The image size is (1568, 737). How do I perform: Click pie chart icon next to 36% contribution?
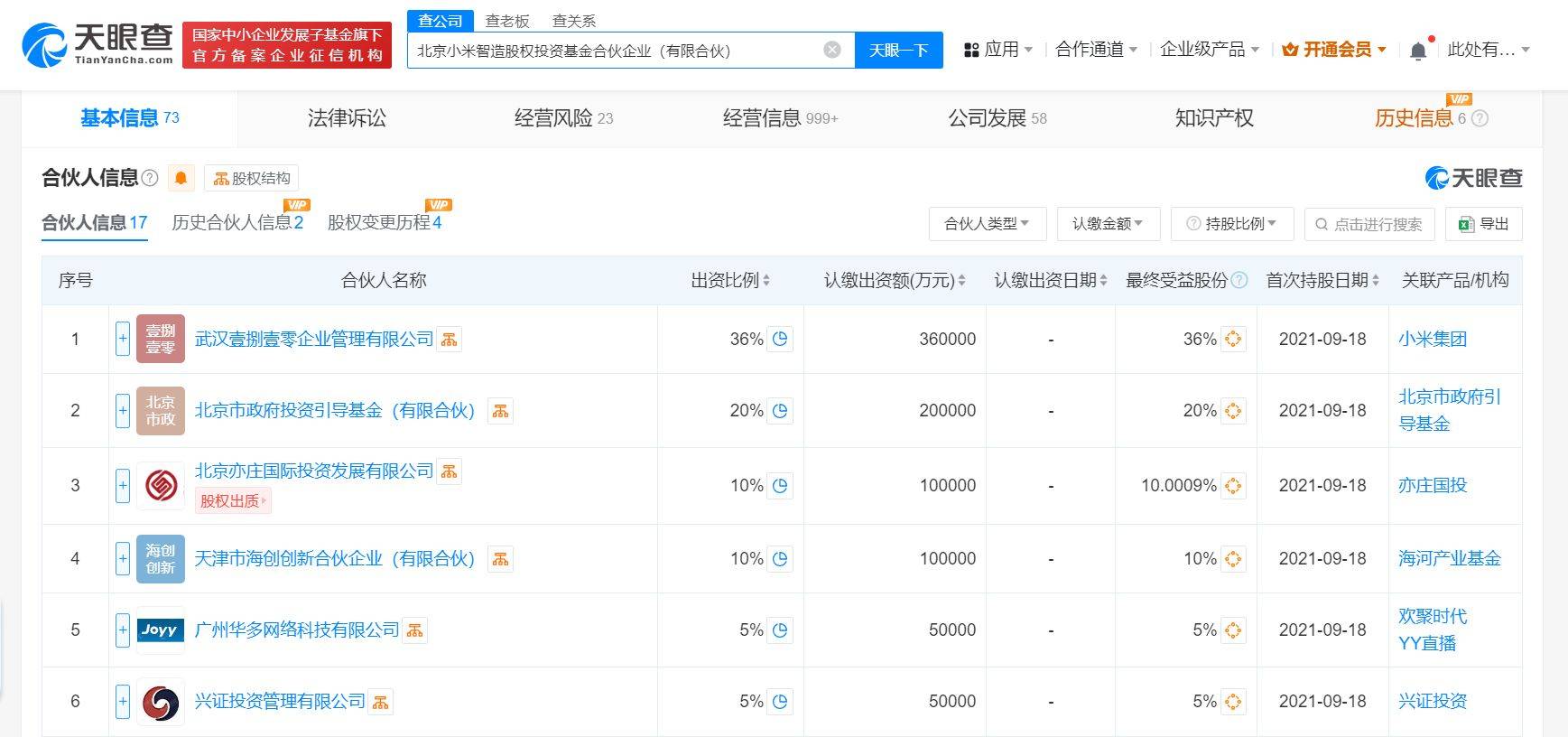tap(781, 339)
